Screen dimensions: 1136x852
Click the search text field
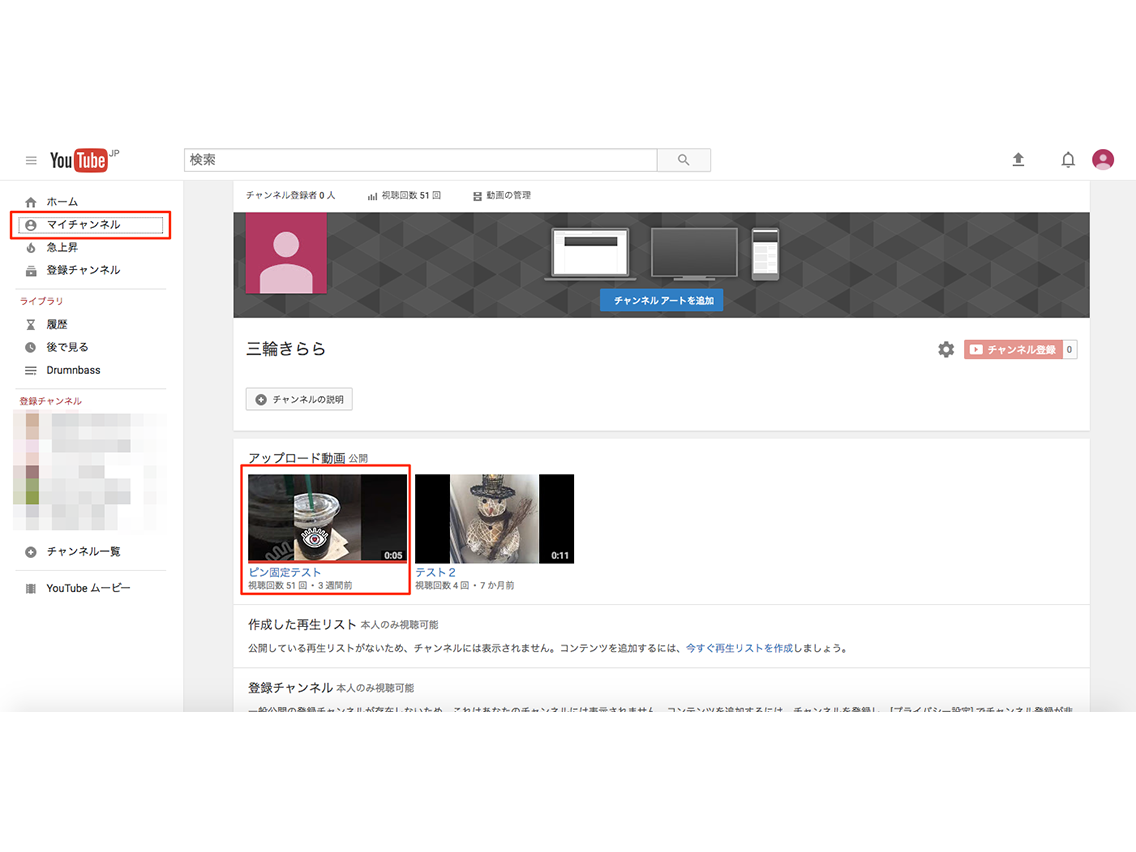click(421, 160)
